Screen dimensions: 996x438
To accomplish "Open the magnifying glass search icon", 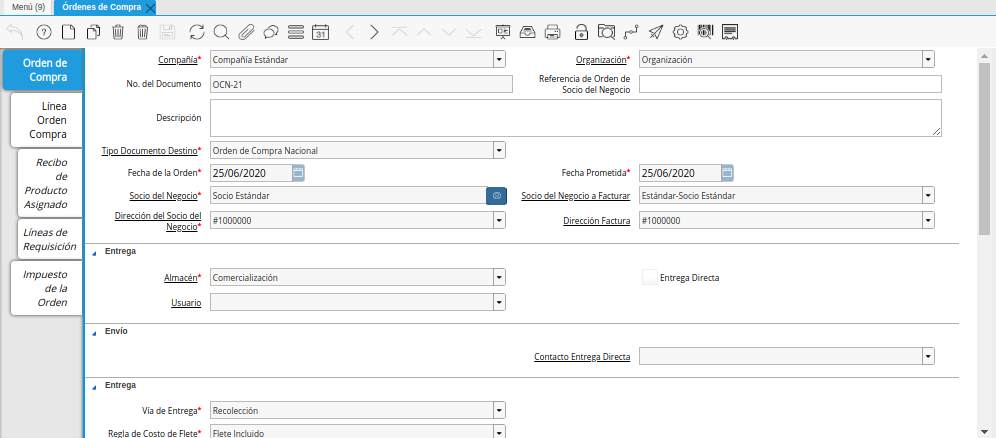I will click(x=221, y=32).
